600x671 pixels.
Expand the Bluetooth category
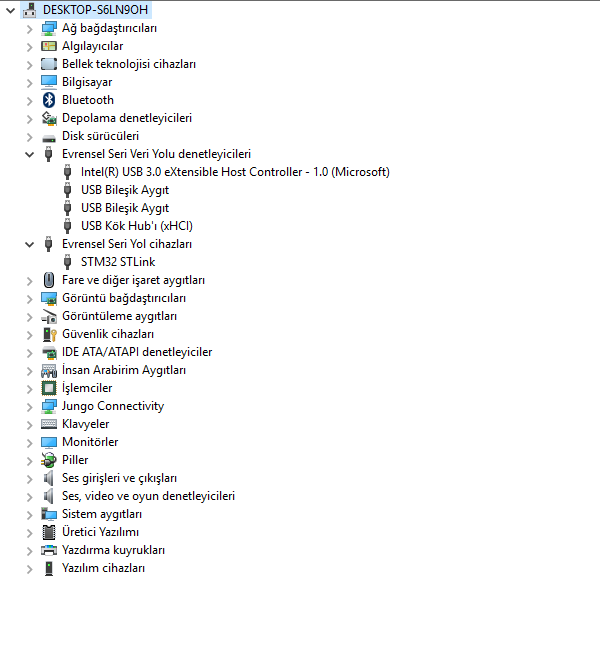[x=29, y=101]
